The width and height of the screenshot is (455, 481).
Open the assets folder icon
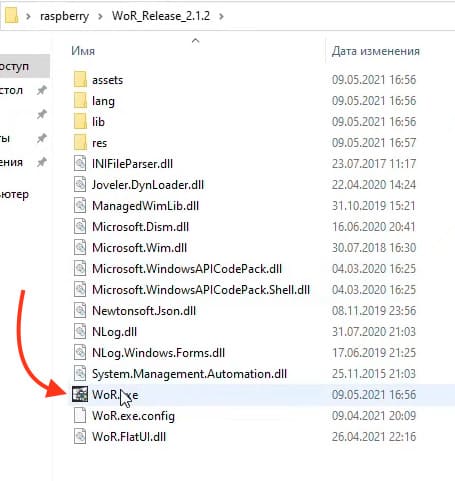(x=80, y=80)
